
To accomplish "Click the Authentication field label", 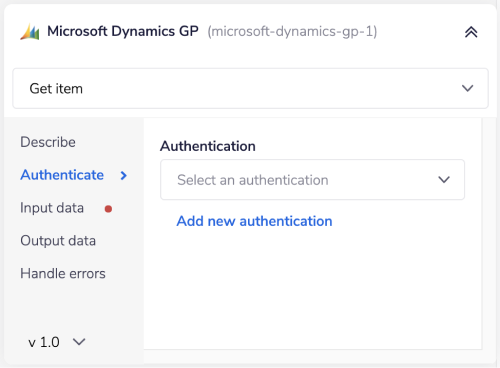I will pyautogui.click(x=208, y=146).
